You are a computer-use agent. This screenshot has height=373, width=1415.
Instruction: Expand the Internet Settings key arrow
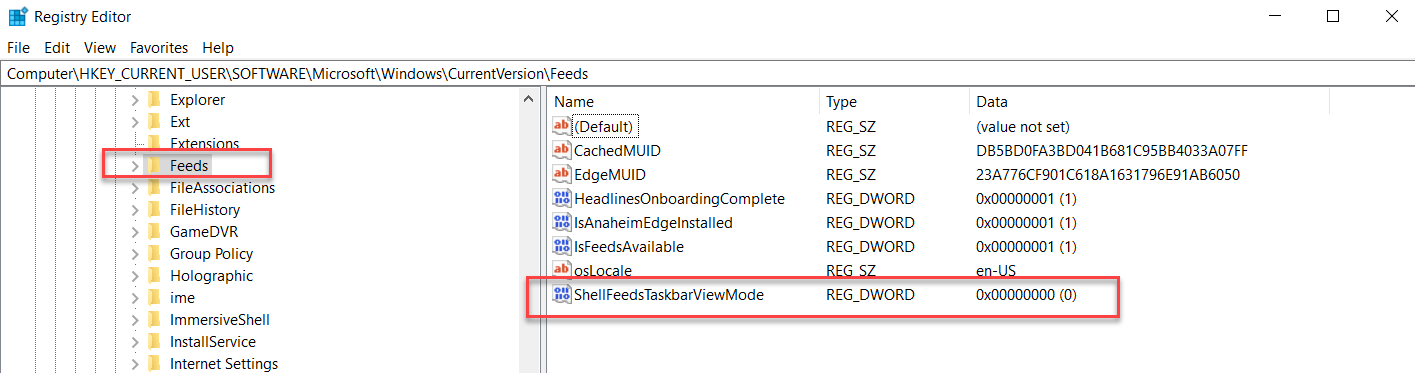pyautogui.click(x=134, y=364)
